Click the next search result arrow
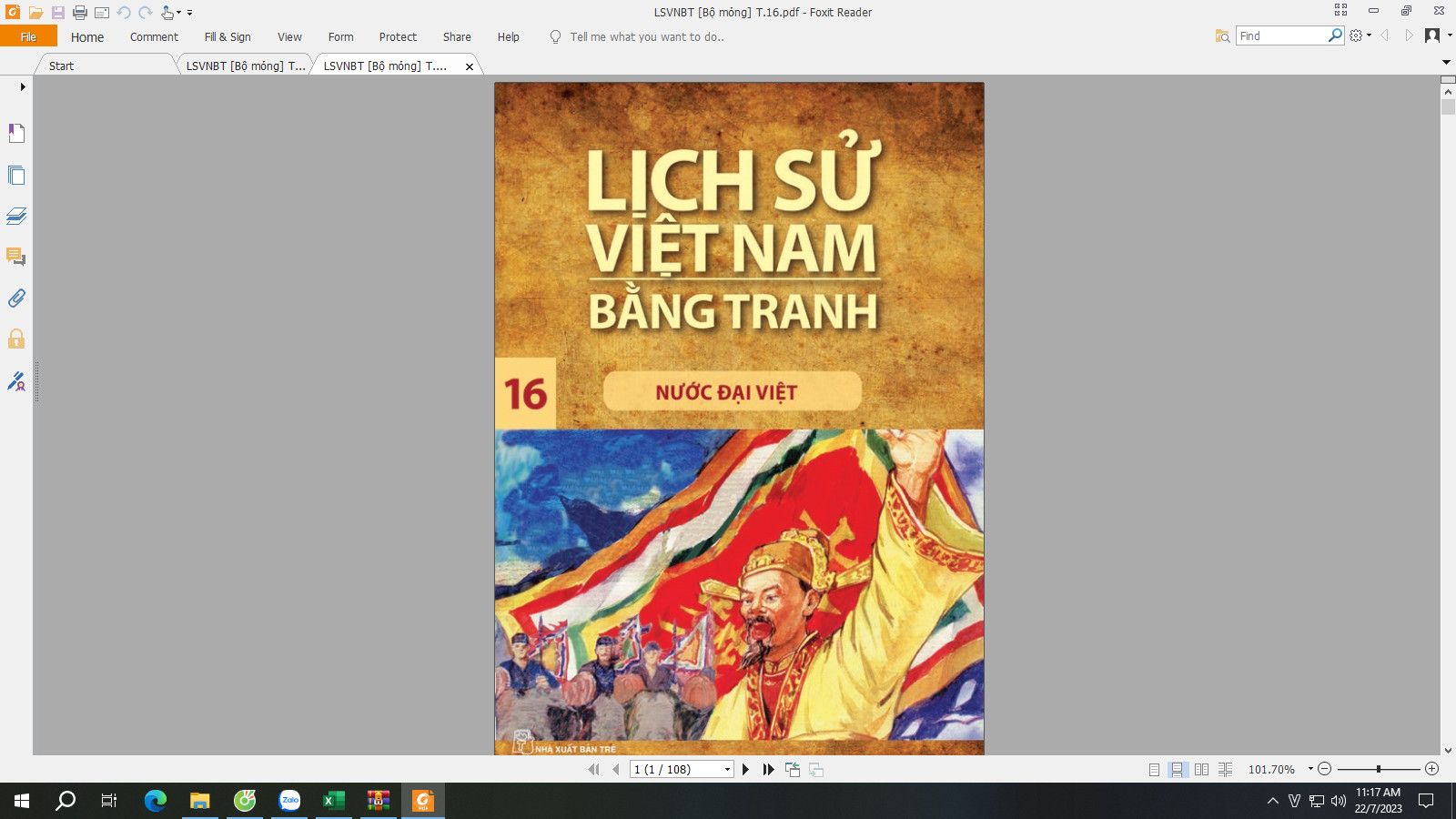 pyautogui.click(x=1409, y=35)
